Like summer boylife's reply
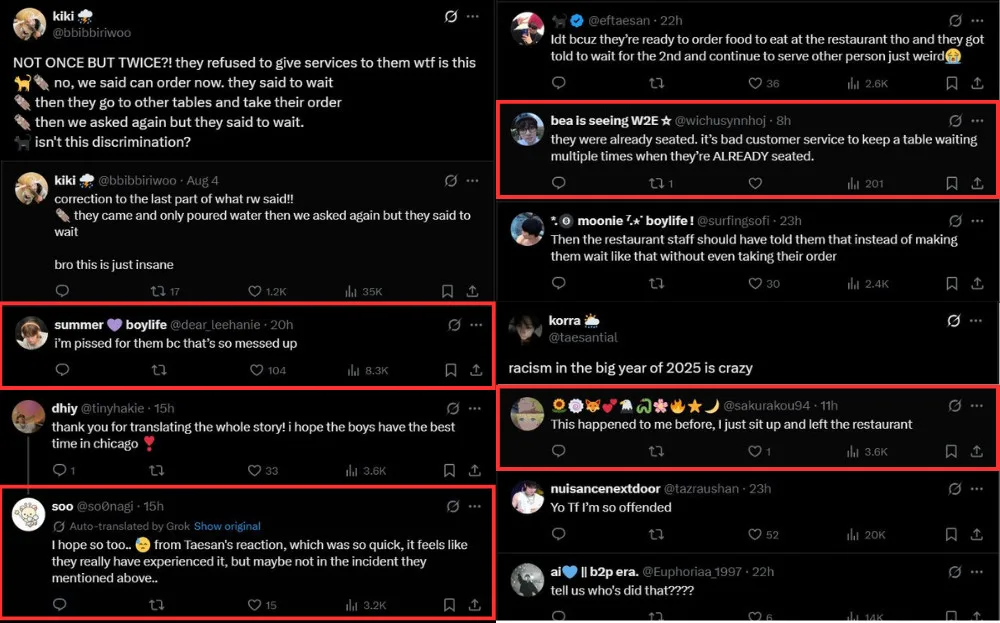Viewport: 1000px width, 623px height. (253, 370)
